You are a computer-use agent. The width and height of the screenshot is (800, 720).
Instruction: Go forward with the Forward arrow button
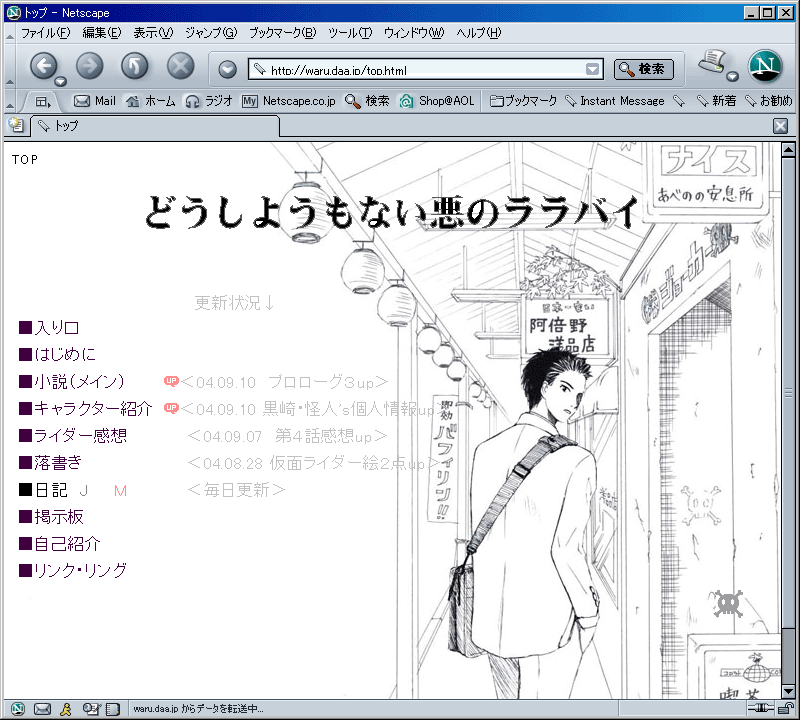click(89, 66)
